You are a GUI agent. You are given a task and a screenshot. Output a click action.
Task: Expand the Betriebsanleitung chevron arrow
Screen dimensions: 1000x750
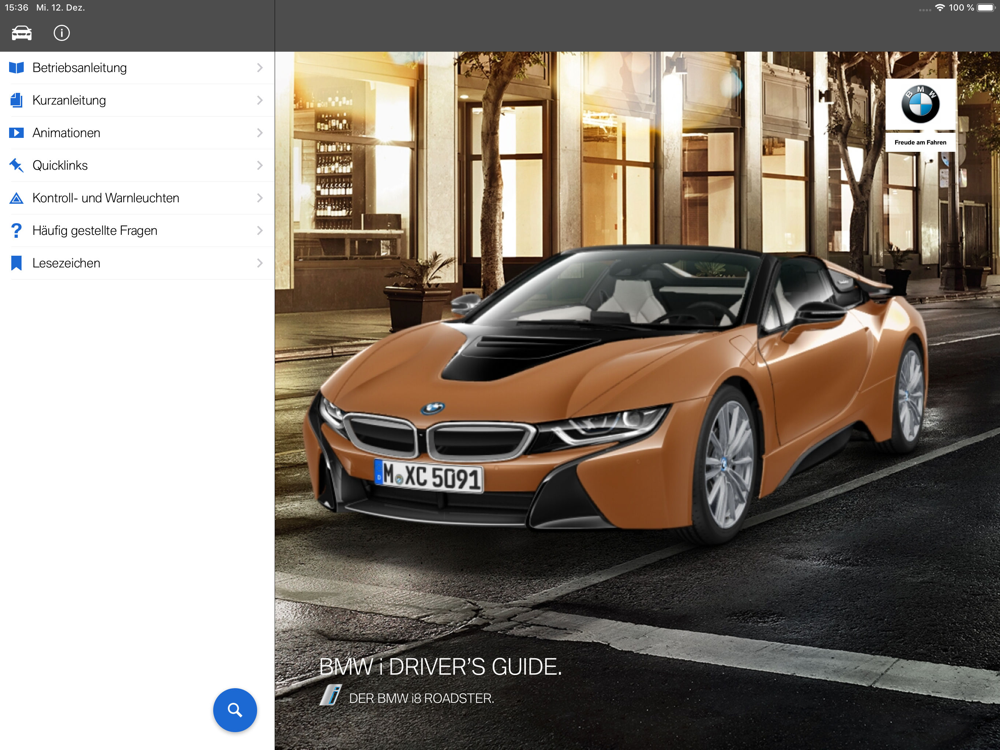point(260,68)
